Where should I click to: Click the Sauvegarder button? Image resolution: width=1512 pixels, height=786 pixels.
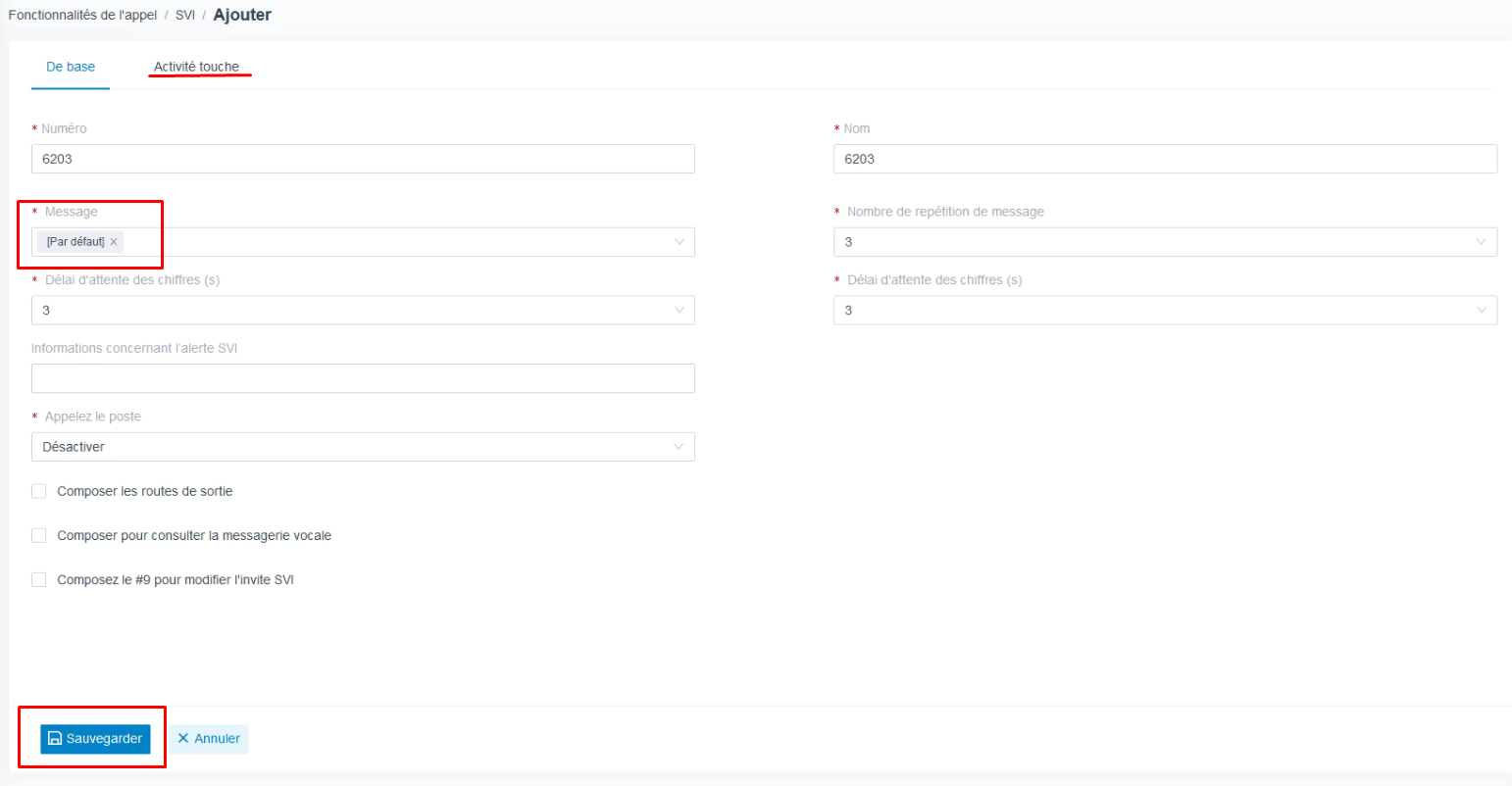point(95,739)
